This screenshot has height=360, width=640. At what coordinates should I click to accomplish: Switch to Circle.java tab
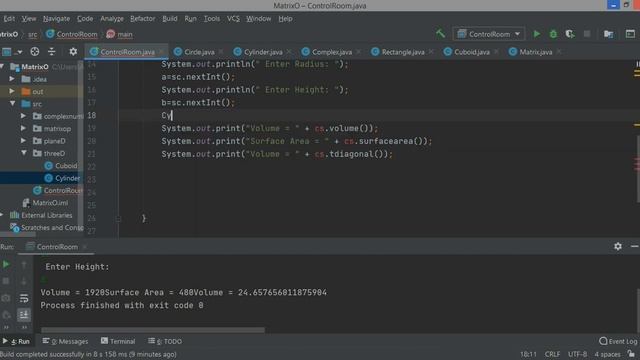(x=199, y=52)
